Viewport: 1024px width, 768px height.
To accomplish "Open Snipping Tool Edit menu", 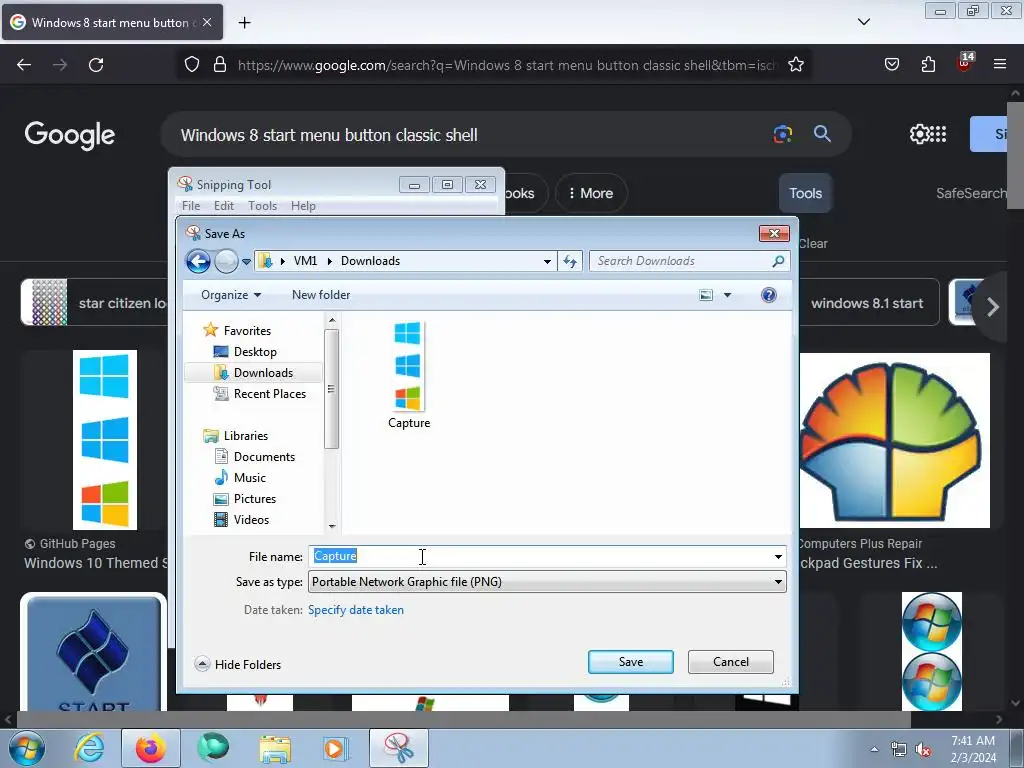I will pos(223,206).
